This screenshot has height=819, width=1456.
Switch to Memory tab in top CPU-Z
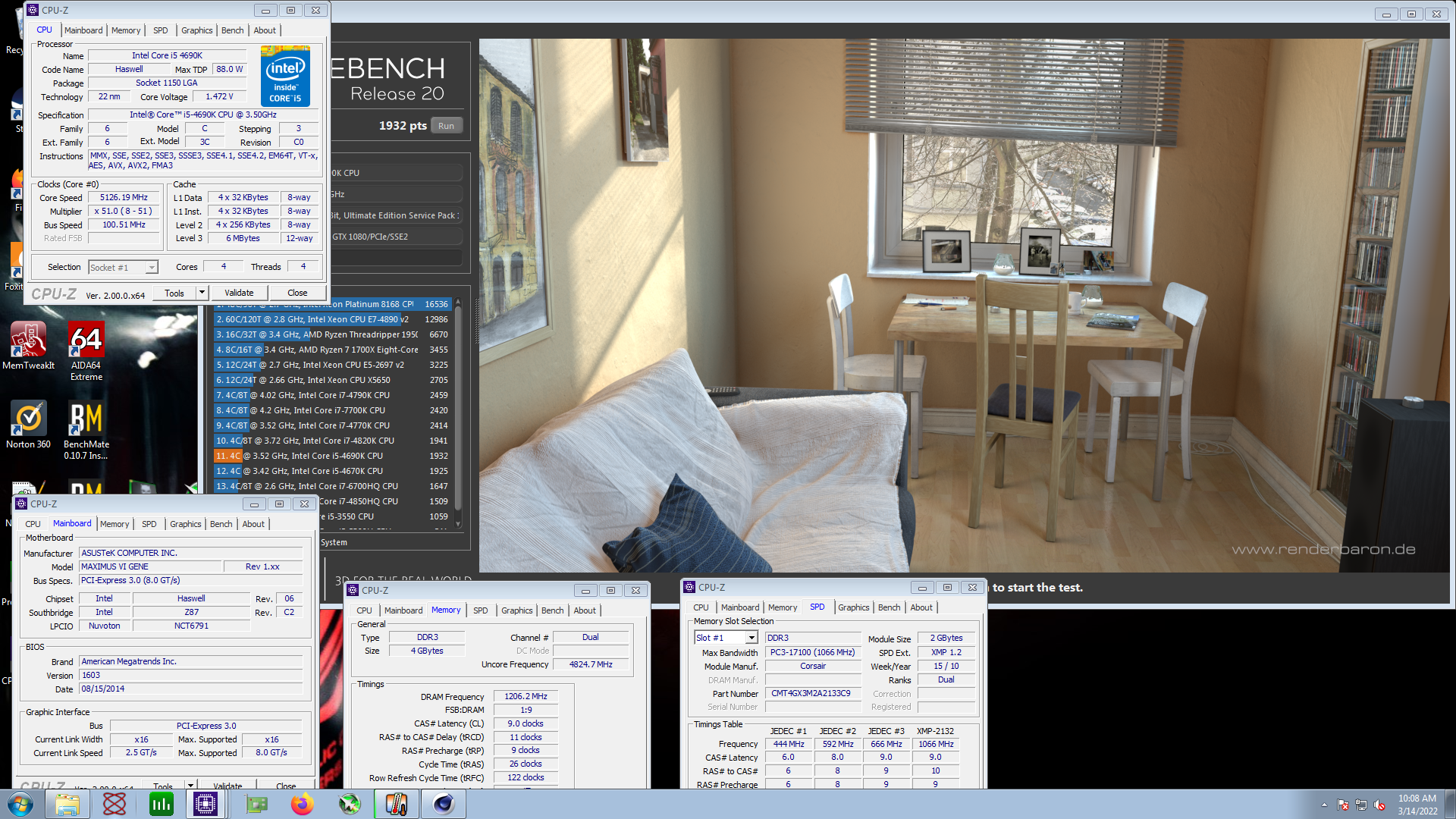[x=126, y=30]
